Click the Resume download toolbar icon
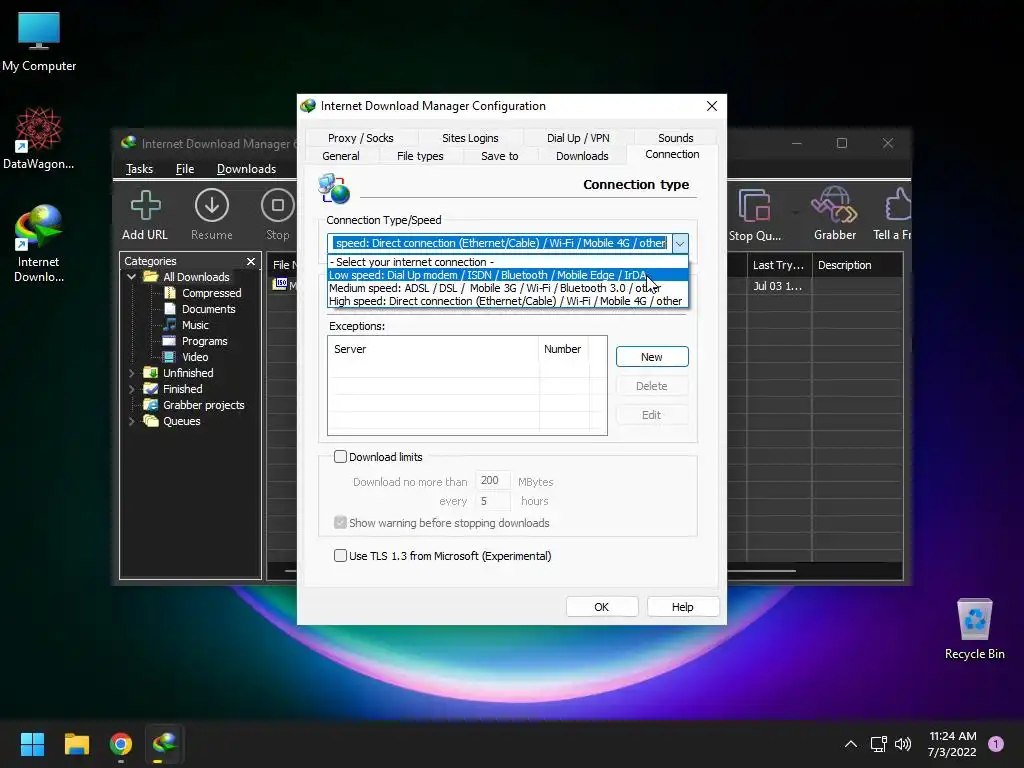Screen dimensions: 1024x768 point(212,206)
